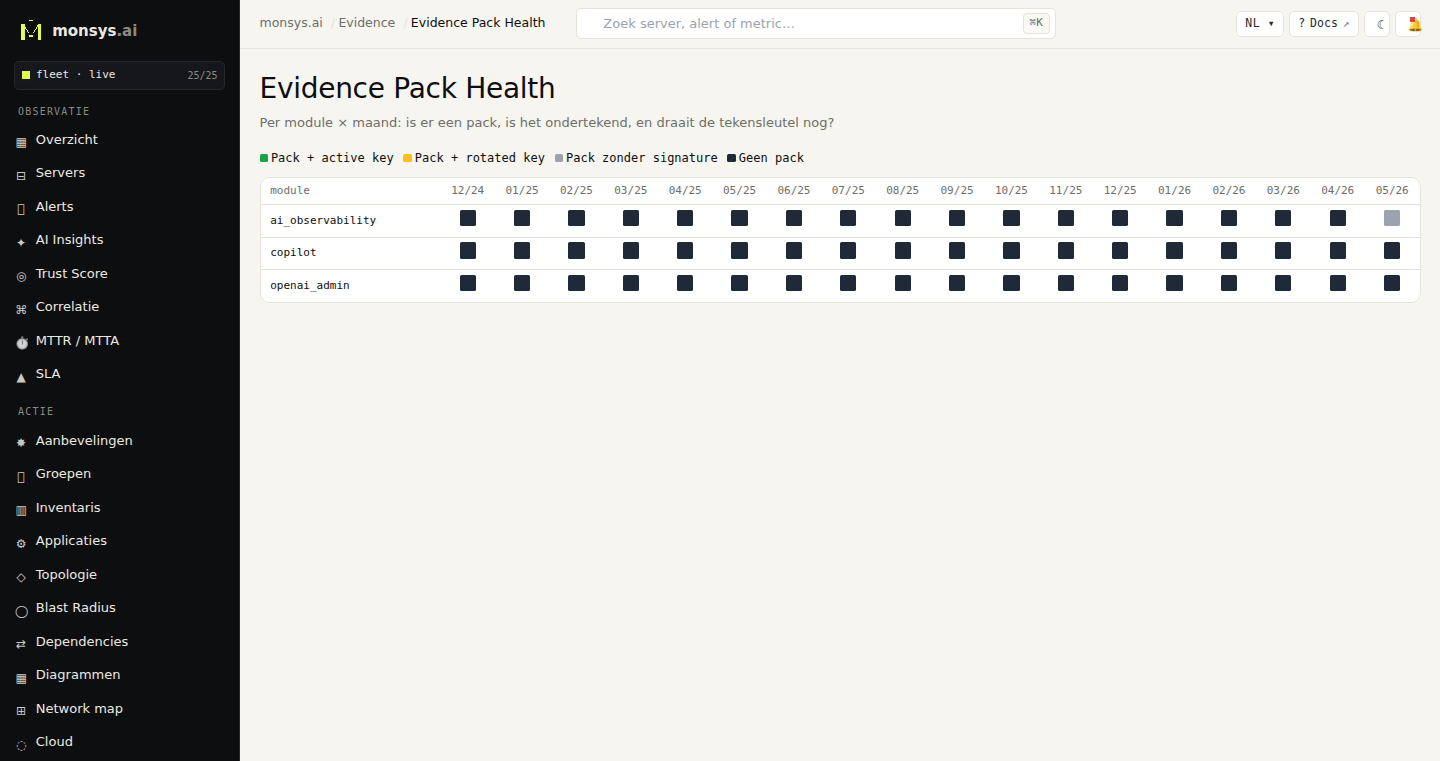Open the Docs link
Image resolution: width=1440 pixels, height=761 pixels.
coord(1324,24)
